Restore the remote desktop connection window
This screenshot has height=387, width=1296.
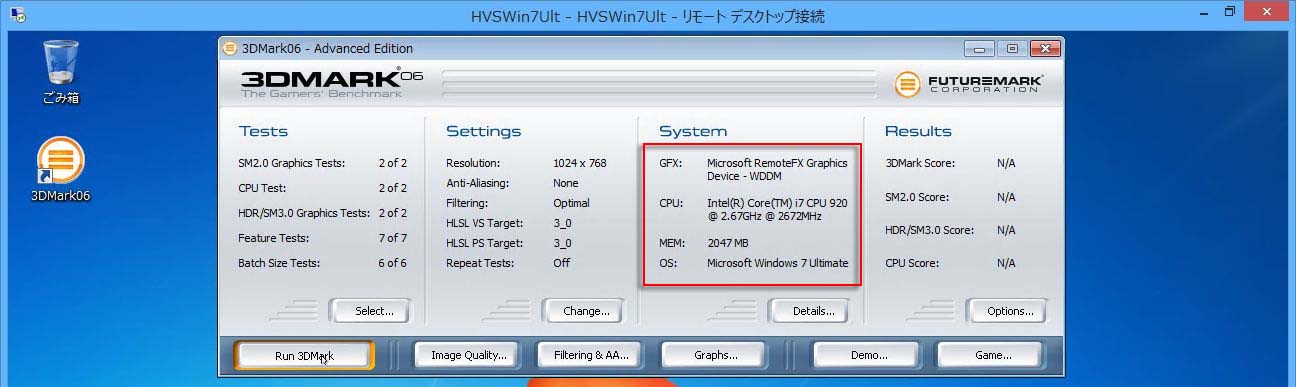[x=1229, y=12]
